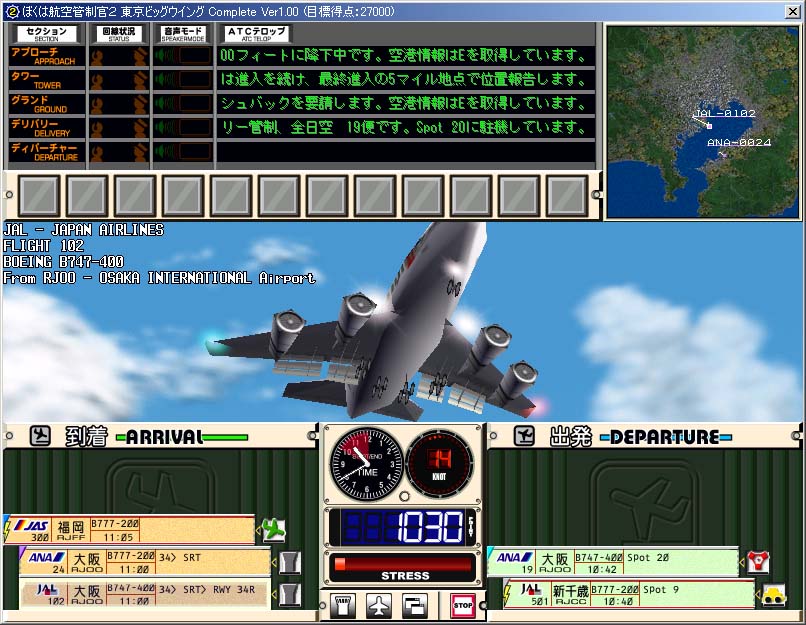Screen dimensions: 806x625
Task: Select the GROUND section
Action: click(46, 104)
